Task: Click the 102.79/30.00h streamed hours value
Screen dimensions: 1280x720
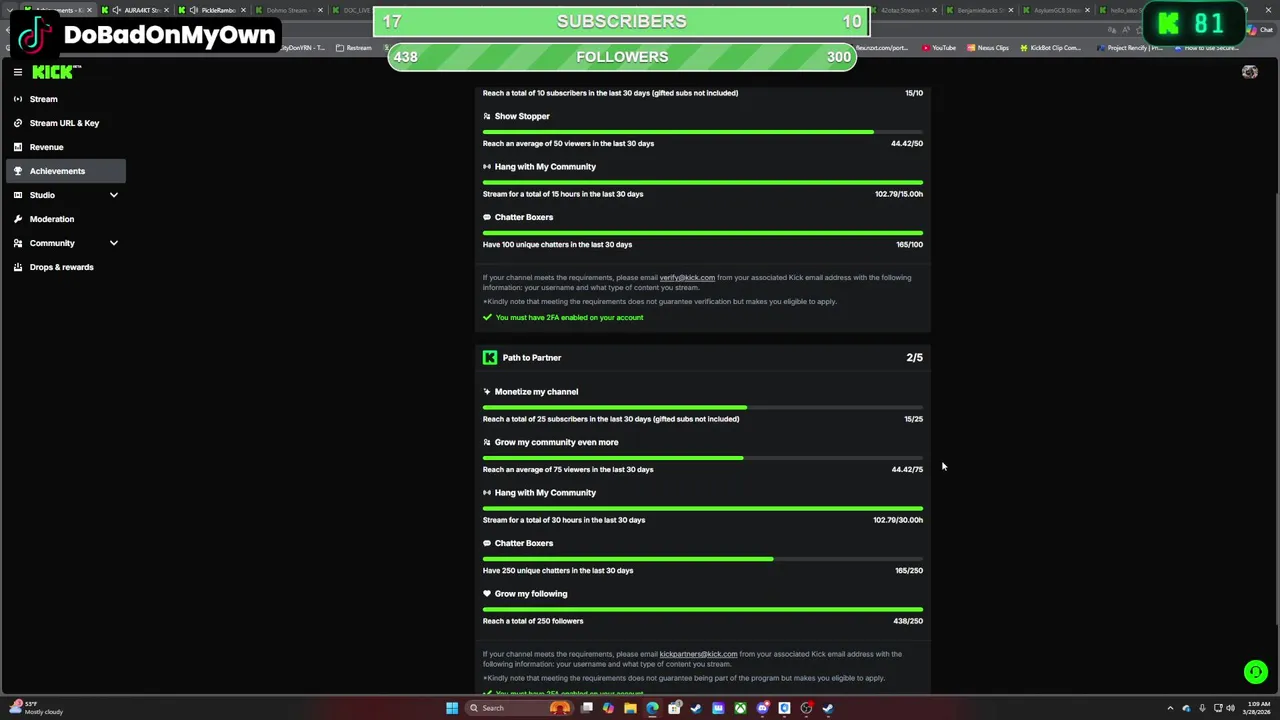Action: [898, 520]
